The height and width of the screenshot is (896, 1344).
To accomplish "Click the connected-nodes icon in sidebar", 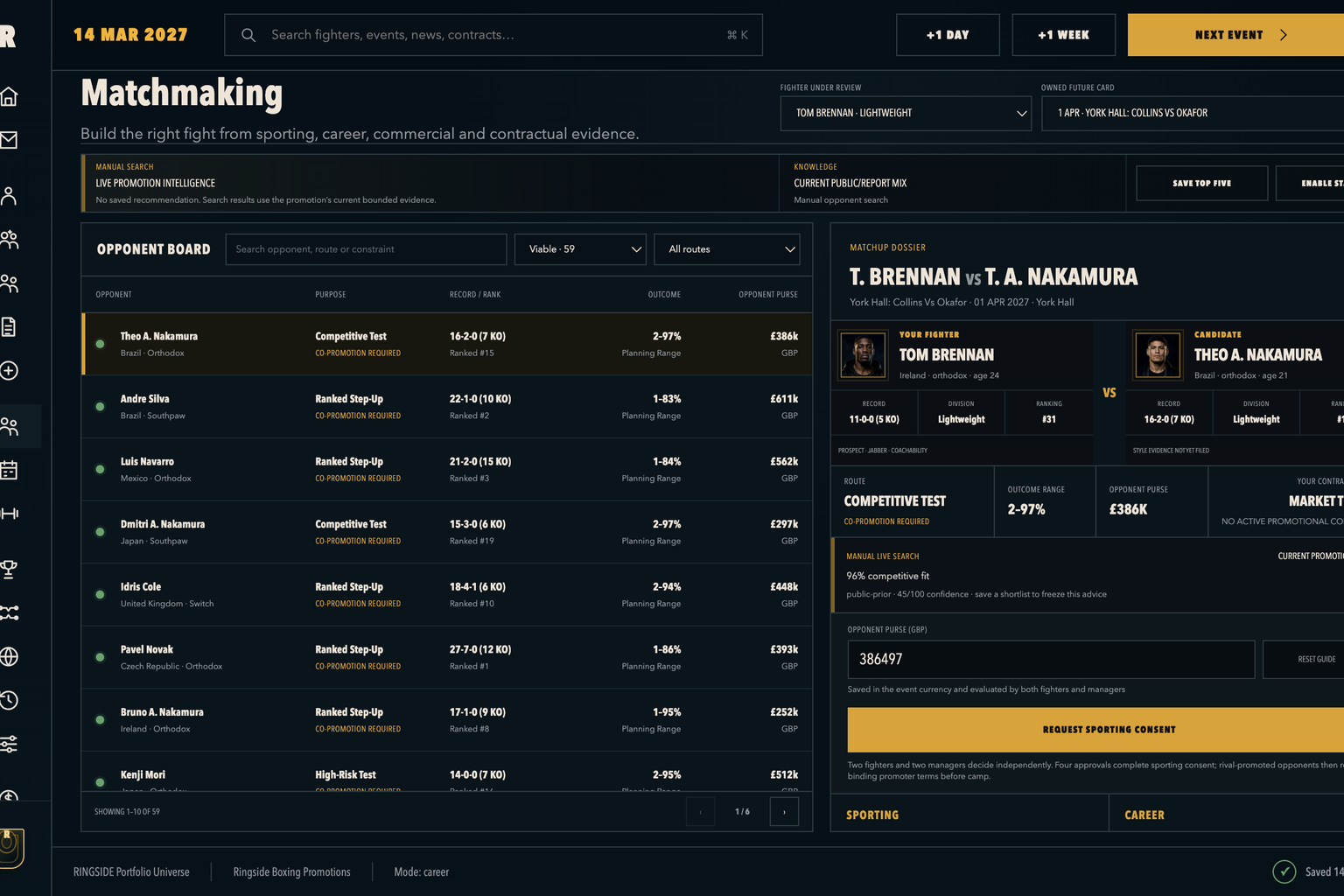I will (x=9, y=613).
